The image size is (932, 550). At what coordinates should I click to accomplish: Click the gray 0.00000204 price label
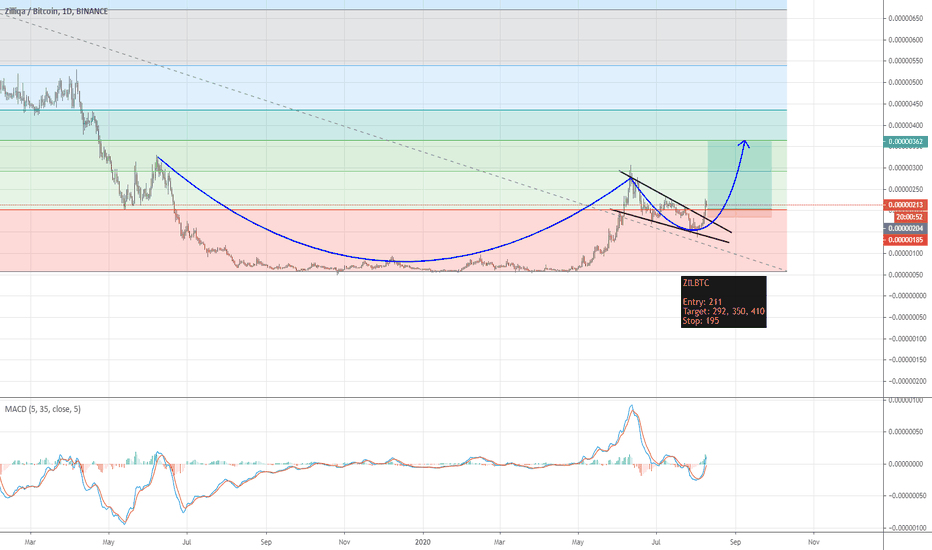coord(906,228)
